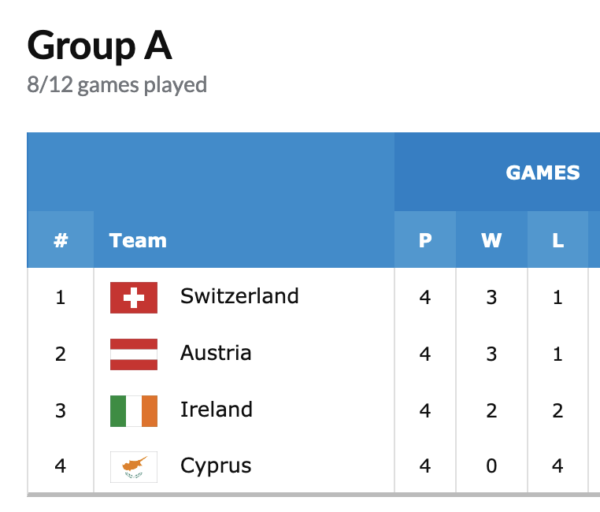
Task: Sort by the P games played header
Action: click(x=425, y=240)
